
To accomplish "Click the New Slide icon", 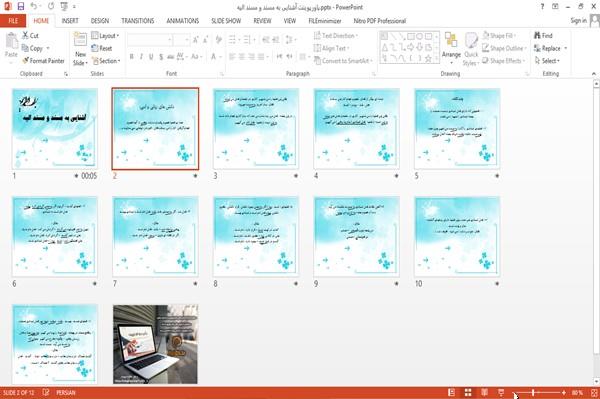I will point(80,40).
